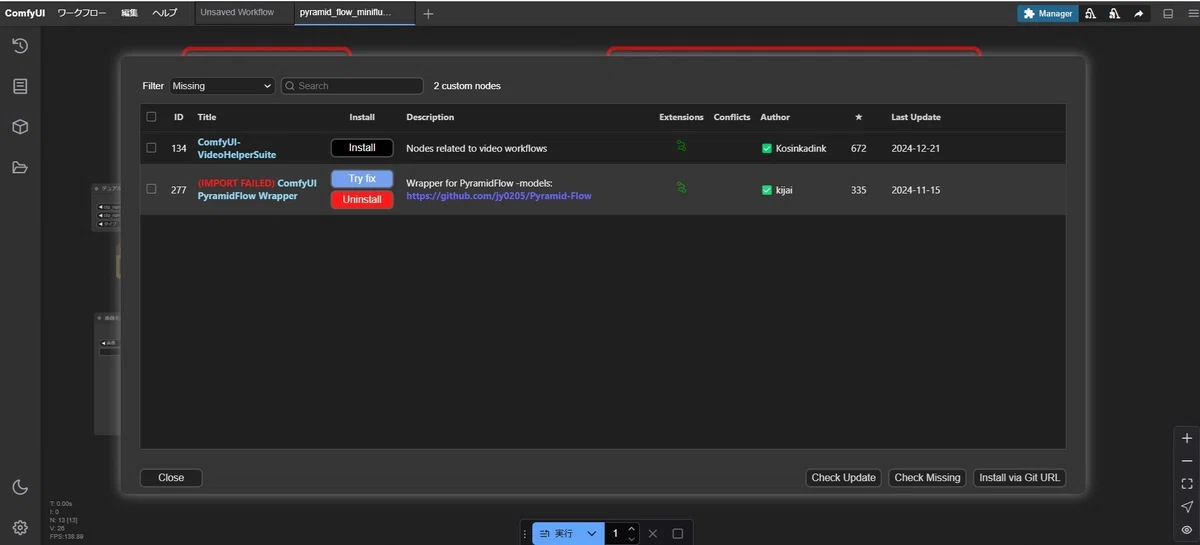
Task: Add a new workflow tab with plus
Action: coord(428,14)
